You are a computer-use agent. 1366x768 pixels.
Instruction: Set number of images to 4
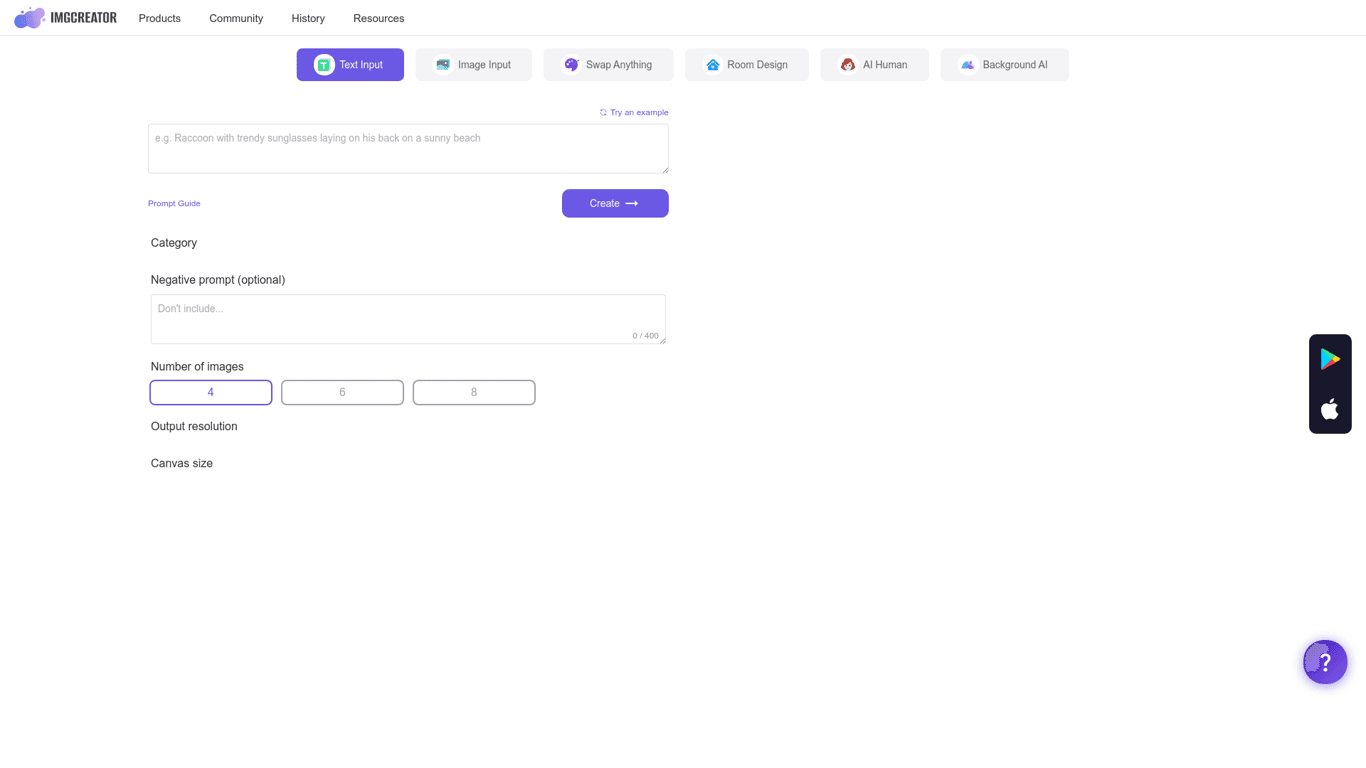[x=211, y=392]
